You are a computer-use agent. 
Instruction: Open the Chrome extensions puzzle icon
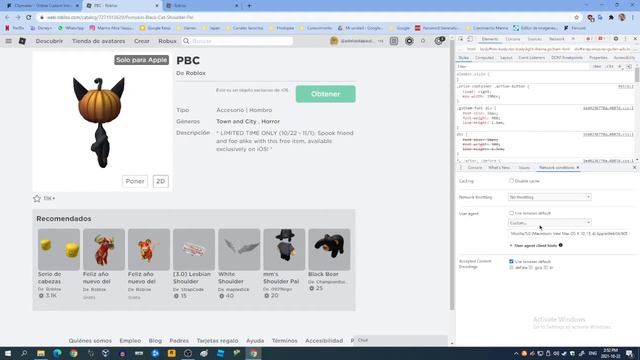[x=611, y=18]
